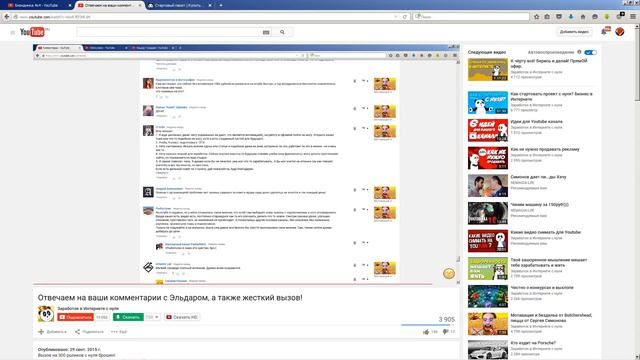Go to the Firefox home page icon
Viewport: 640px width, 360px height.
point(583,17)
